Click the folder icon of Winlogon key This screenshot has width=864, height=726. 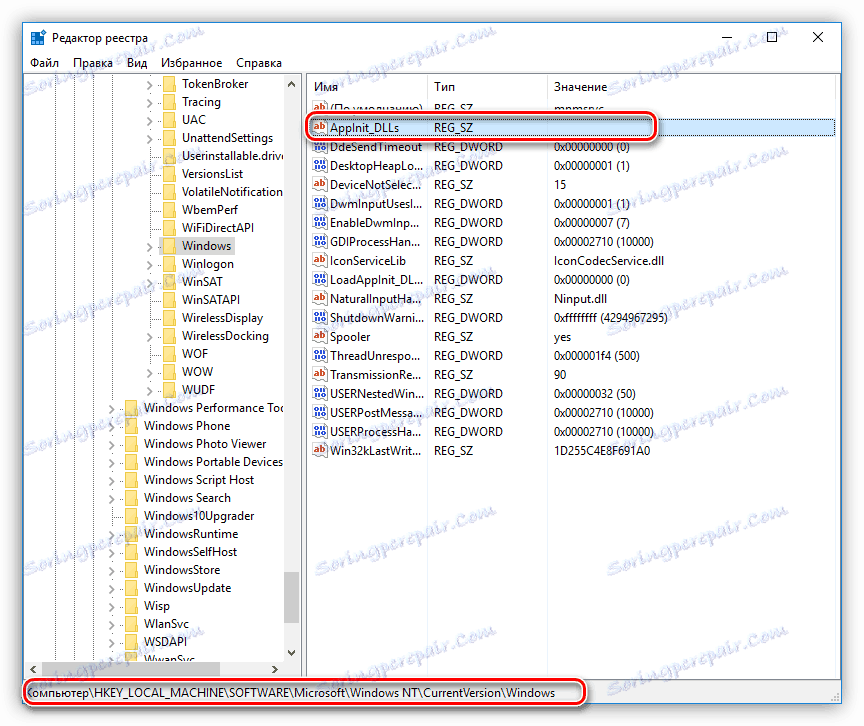point(170,264)
